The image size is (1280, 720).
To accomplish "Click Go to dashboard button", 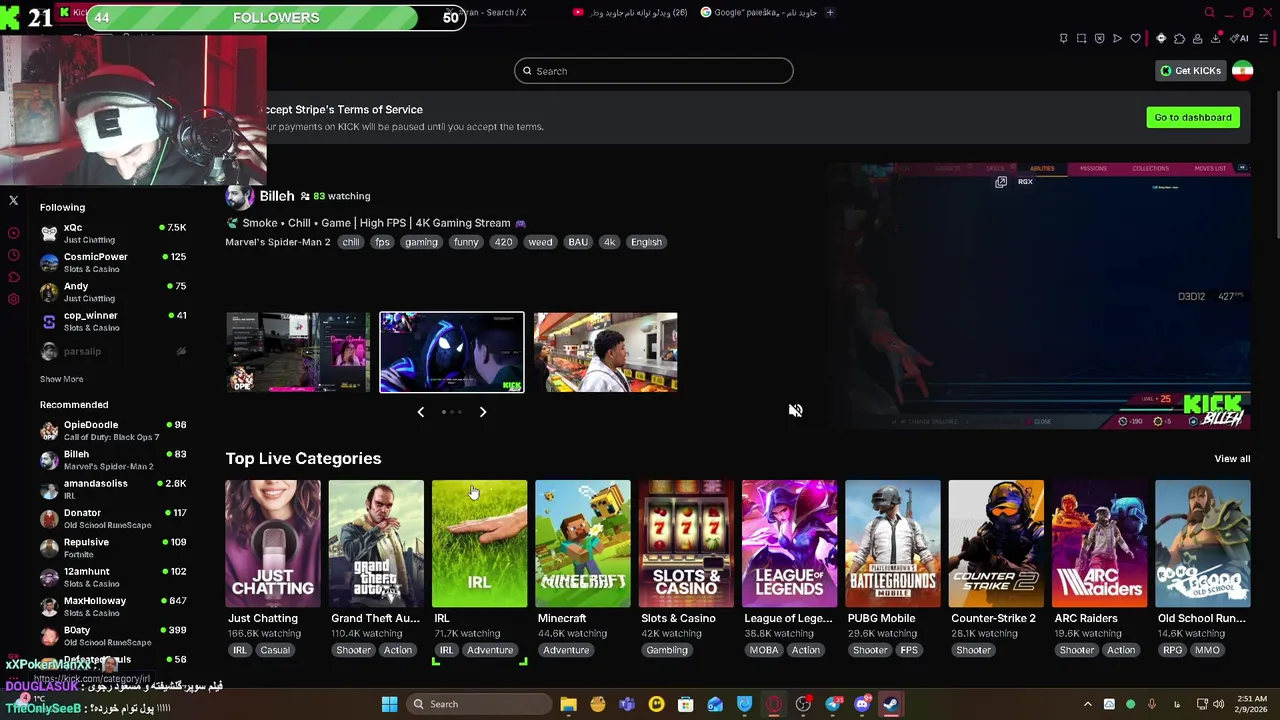I will (x=1193, y=117).
